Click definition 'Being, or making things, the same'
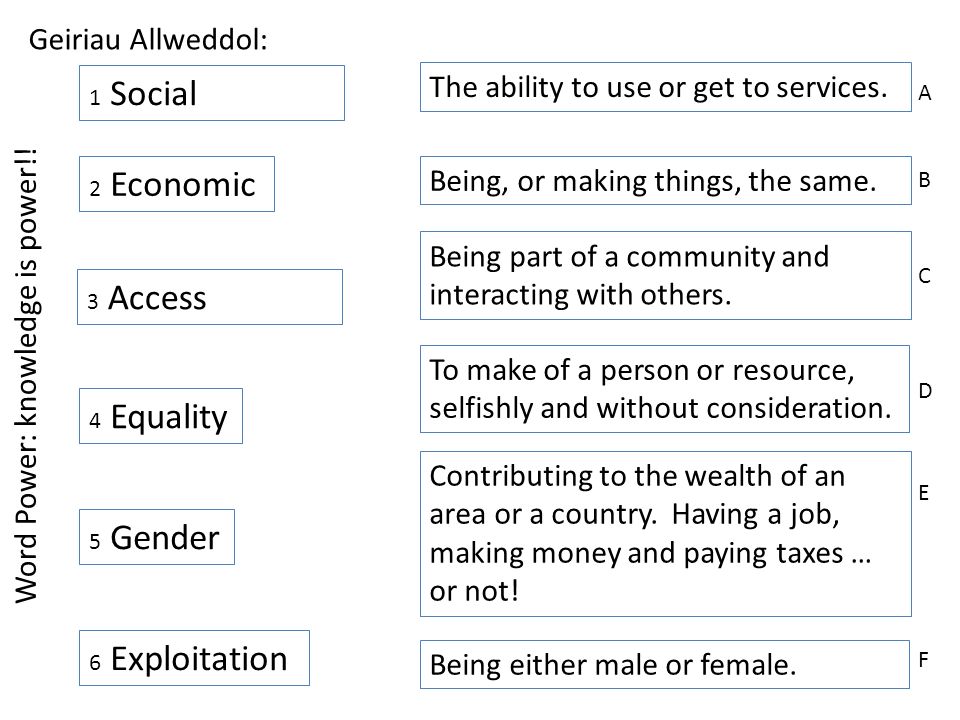The width and height of the screenshot is (960, 720). (666, 181)
